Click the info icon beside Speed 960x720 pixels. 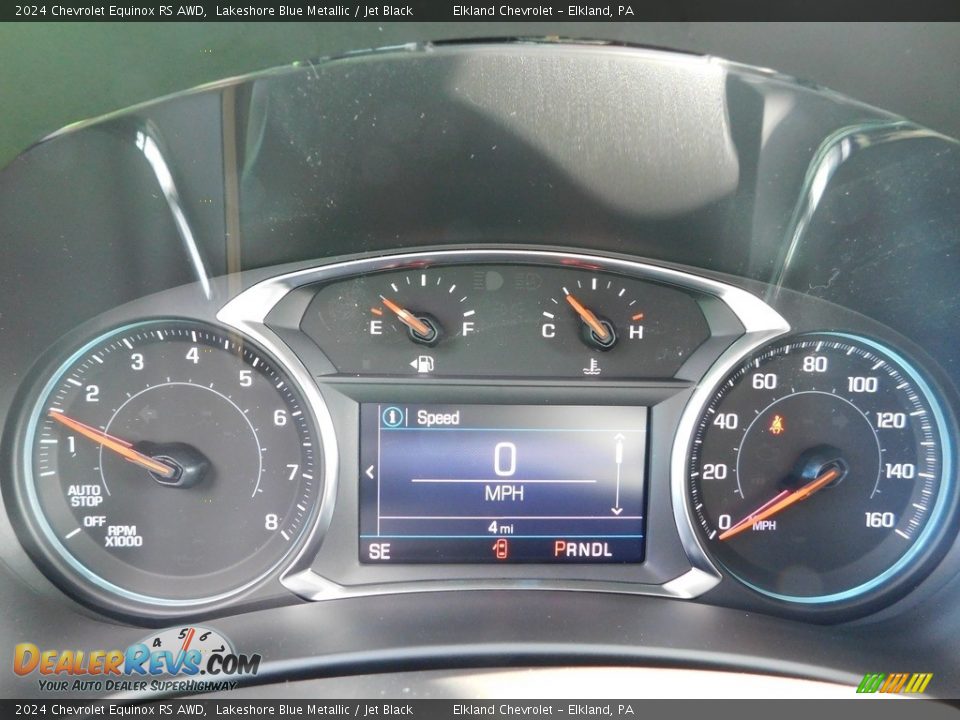click(x=392, y=417)
